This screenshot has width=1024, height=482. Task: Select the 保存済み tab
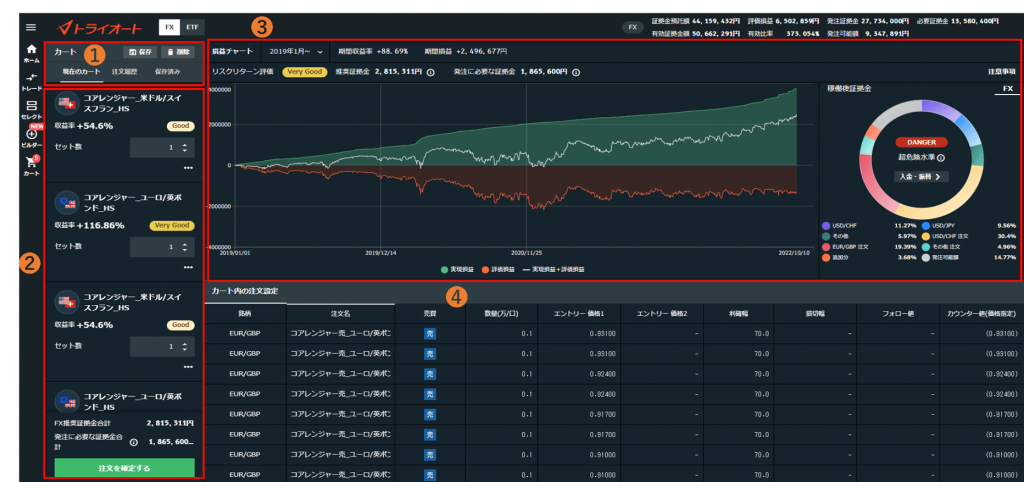tap(168, 71)
